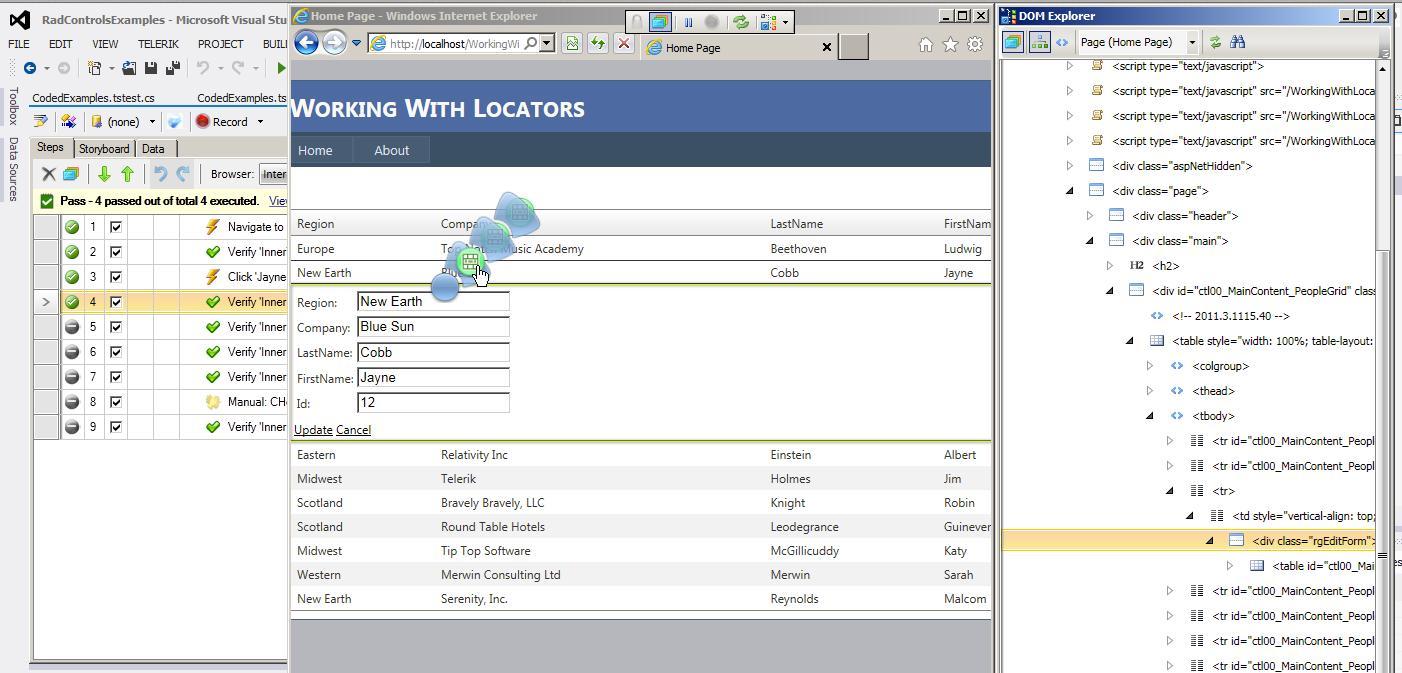Screen dimensions: 1402x673
Task: Uncheck step 8 Manual step checkbox
Action: coord(116,402)
